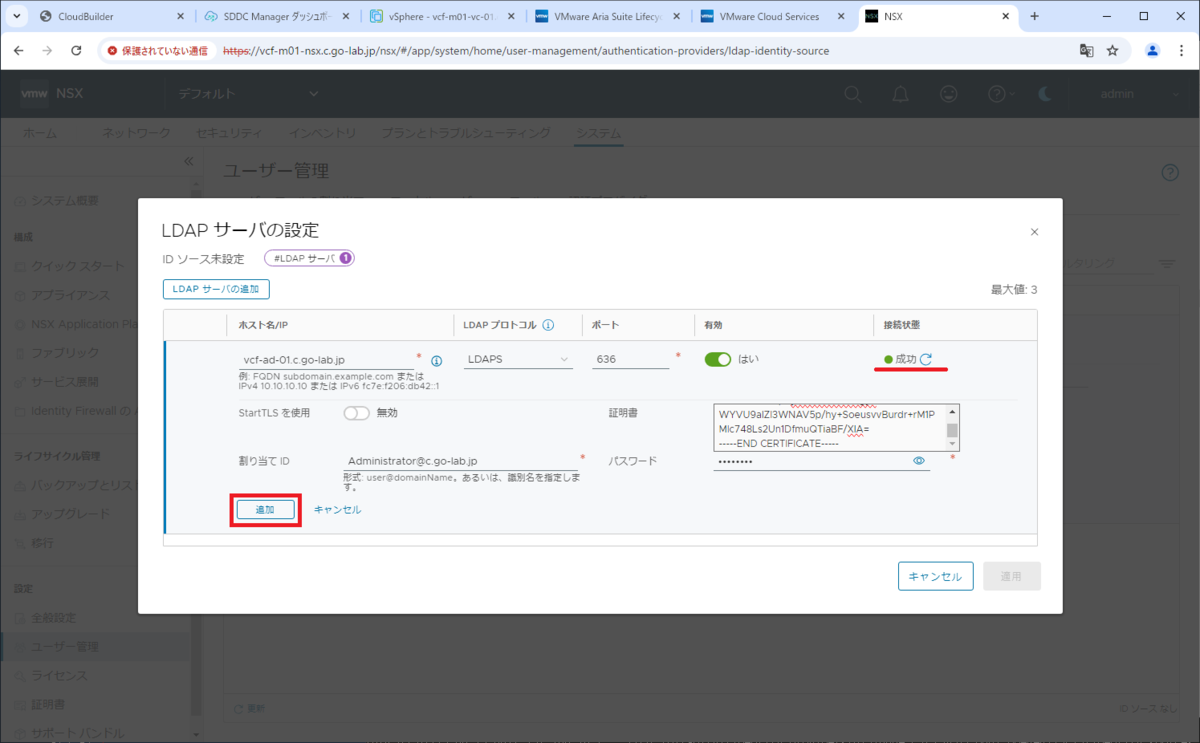Open the NSX help menu

[x=999, y=94]
